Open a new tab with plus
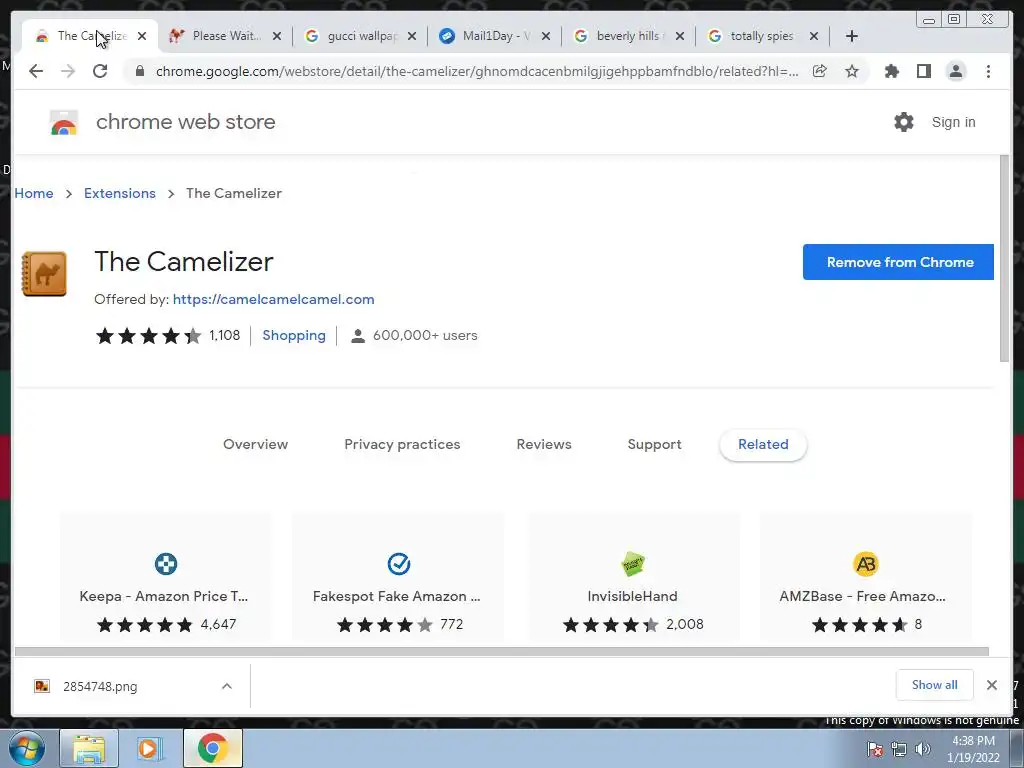The height and width of the screenshot is (768, 1024). point(852,36)
